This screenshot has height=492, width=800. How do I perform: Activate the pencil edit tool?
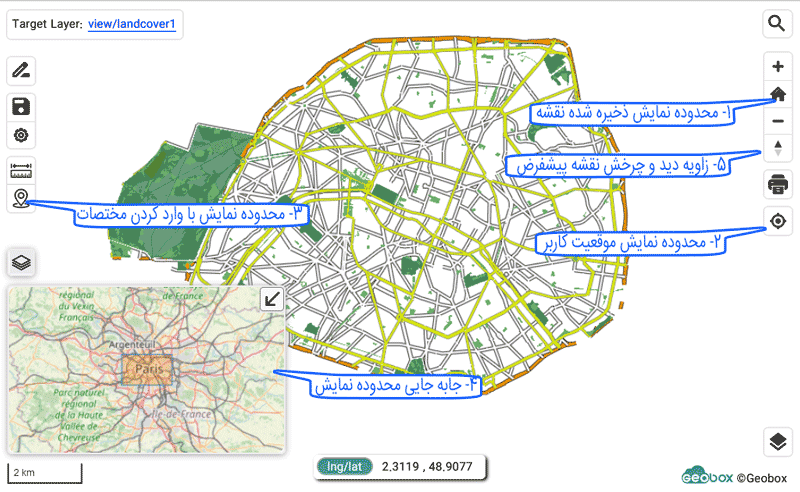click(x=21, y=71)
